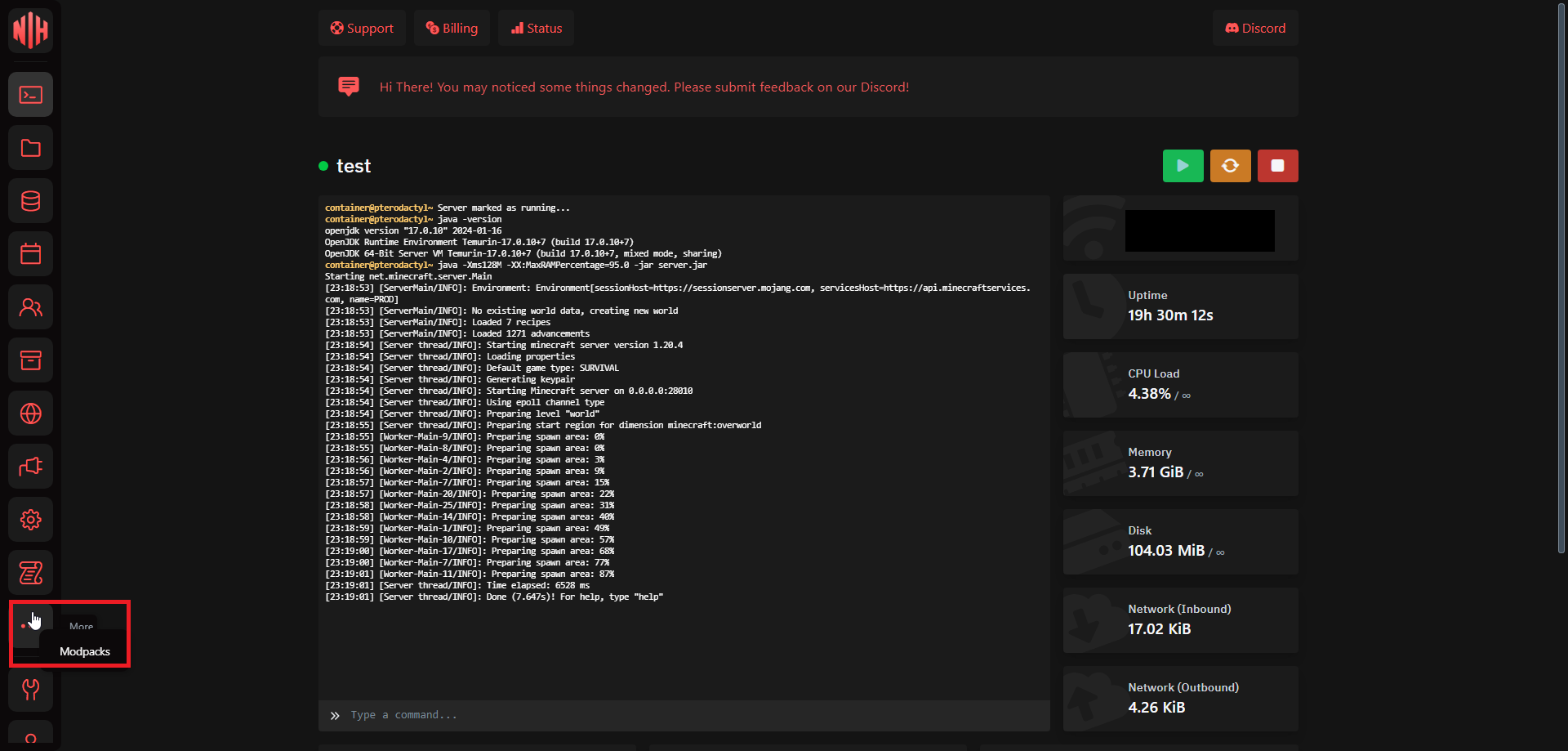Open the Schedules calendar icon
Viewport: 1568px width, 751px height.
click(31, 254)
